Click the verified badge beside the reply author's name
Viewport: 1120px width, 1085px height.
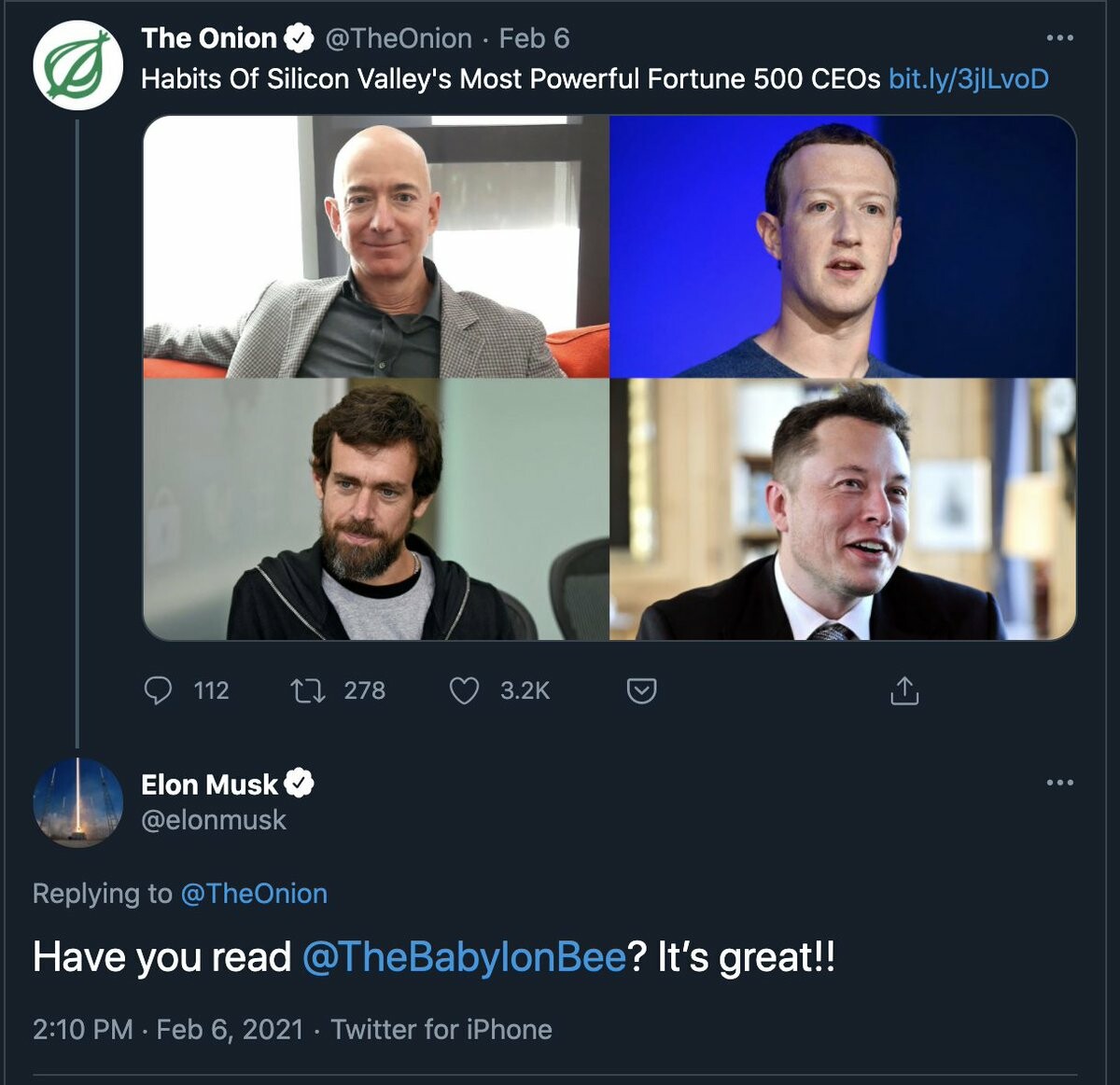tap(299, 784)
